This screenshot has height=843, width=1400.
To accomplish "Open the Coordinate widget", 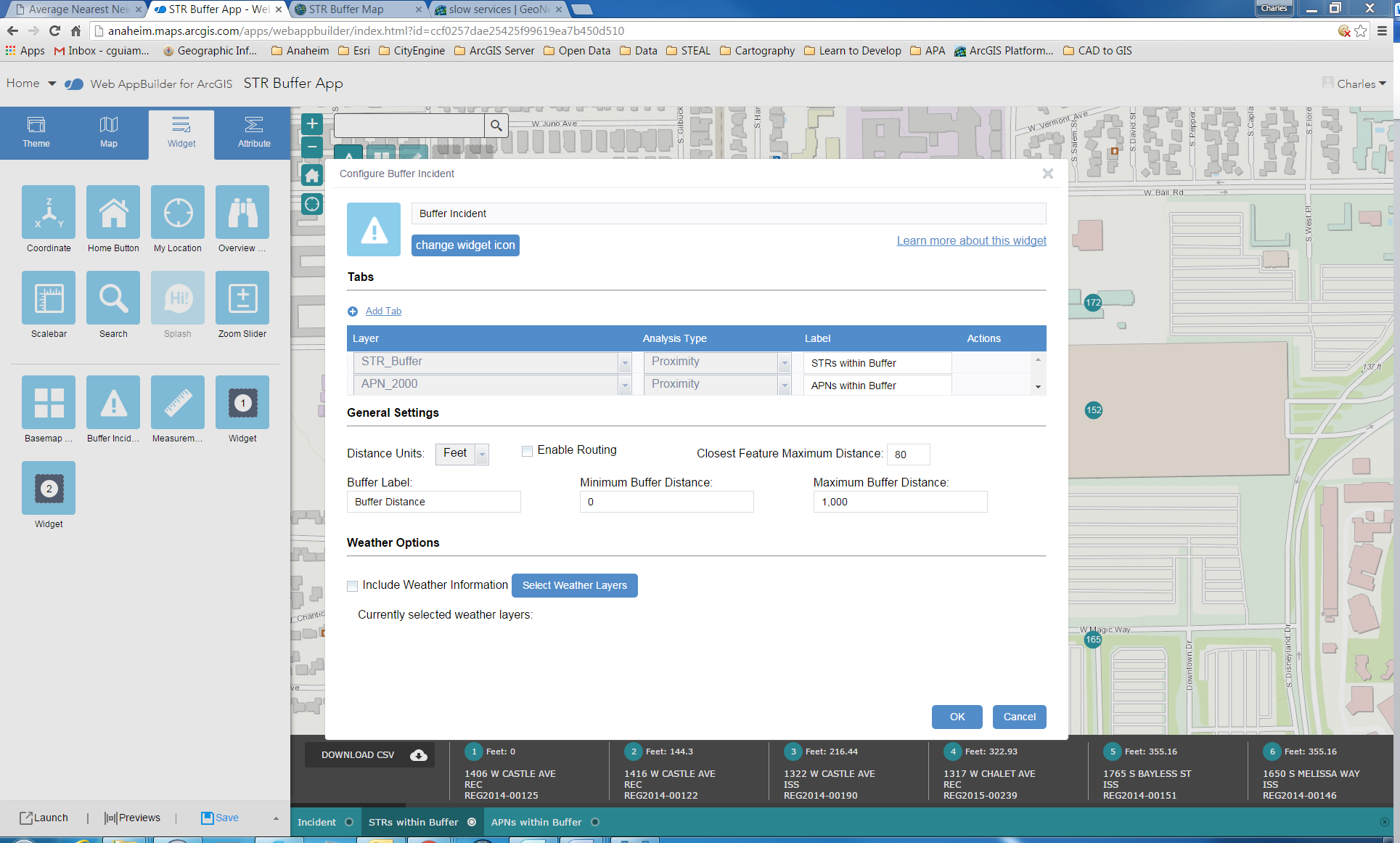I will (x=49, y=212).
